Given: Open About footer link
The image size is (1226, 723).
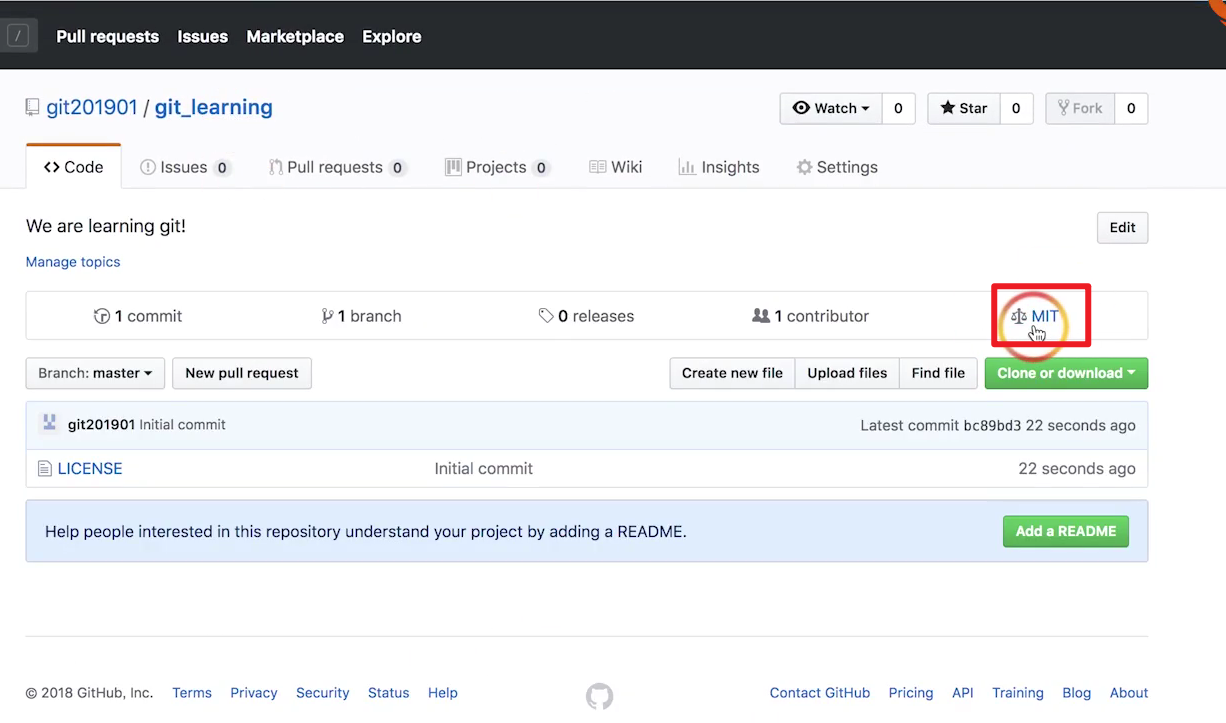Looking at the screenshot, I should (x=1129, y=693).
